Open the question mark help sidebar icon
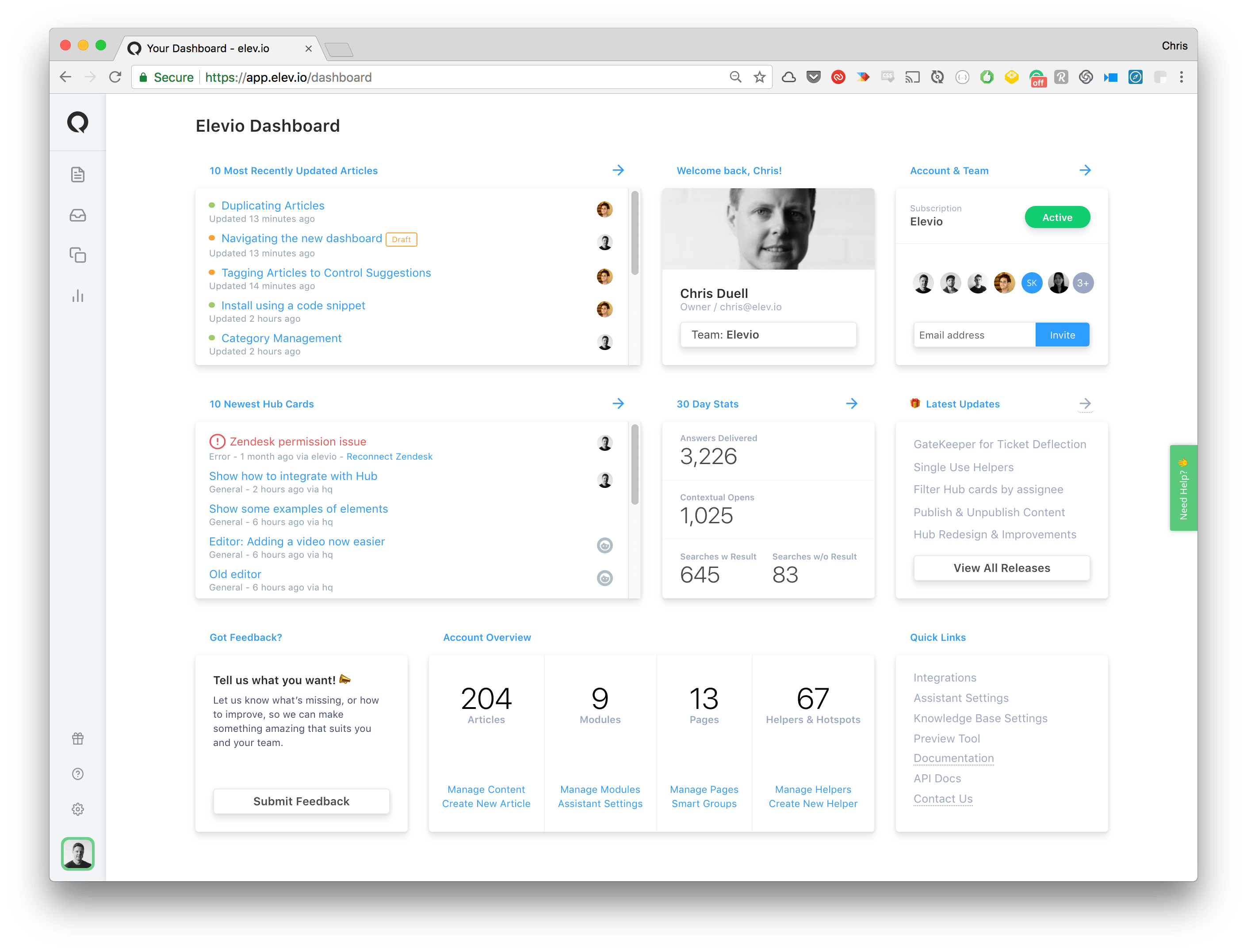Viewport: 1247px width, 952px height. click(x=78, y=773)
